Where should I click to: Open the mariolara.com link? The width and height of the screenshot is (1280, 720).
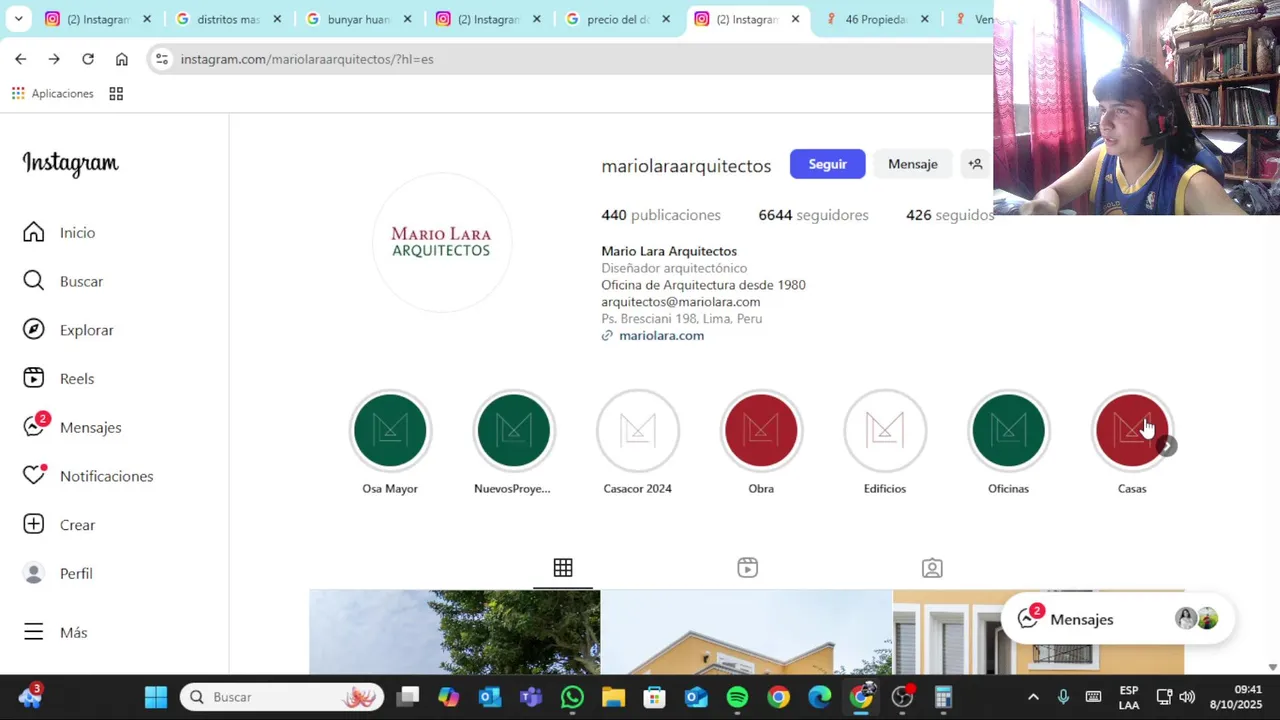coord(661,336)
